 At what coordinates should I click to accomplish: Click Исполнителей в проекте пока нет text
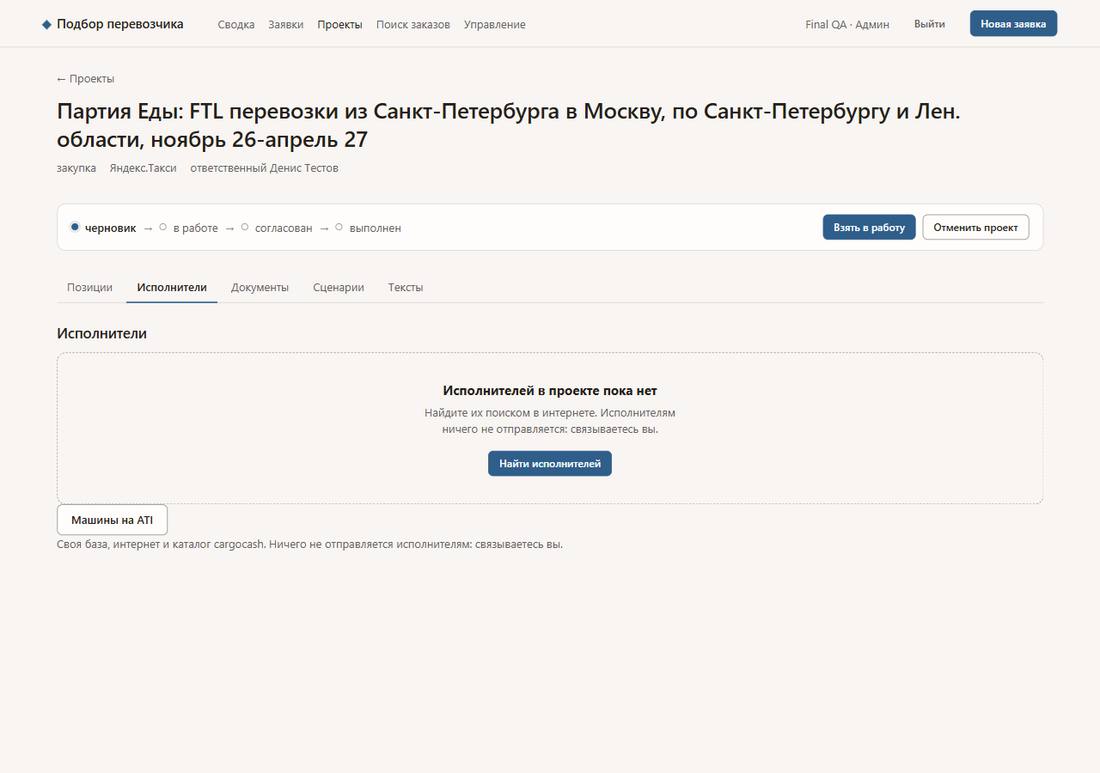tap(550, 391)
